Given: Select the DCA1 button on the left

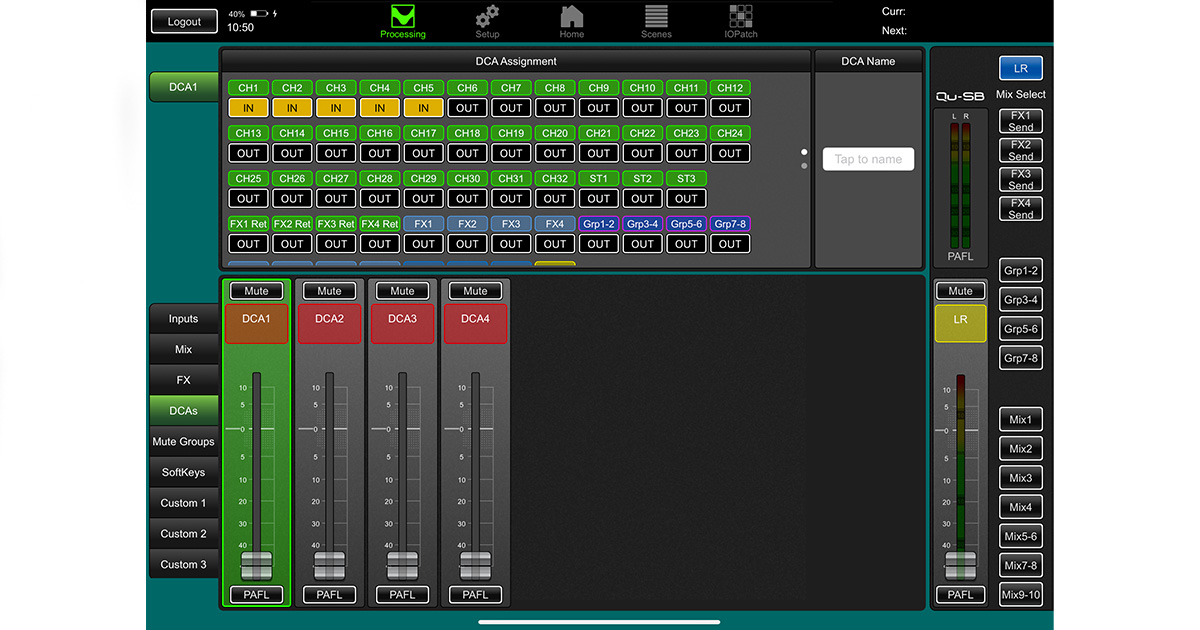Looking at the screenshot, I should point(183,87).
